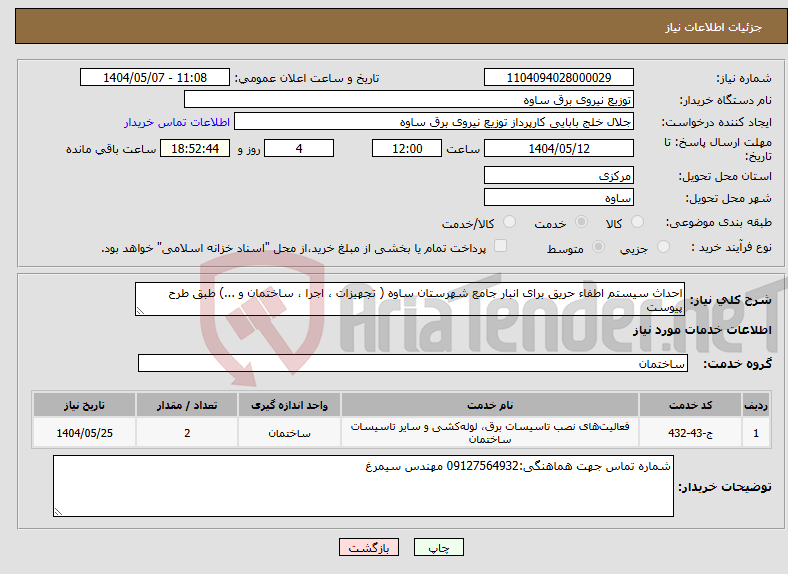Click the نام خدمت column header
788x574 pixels.
(x=489, y=405)
